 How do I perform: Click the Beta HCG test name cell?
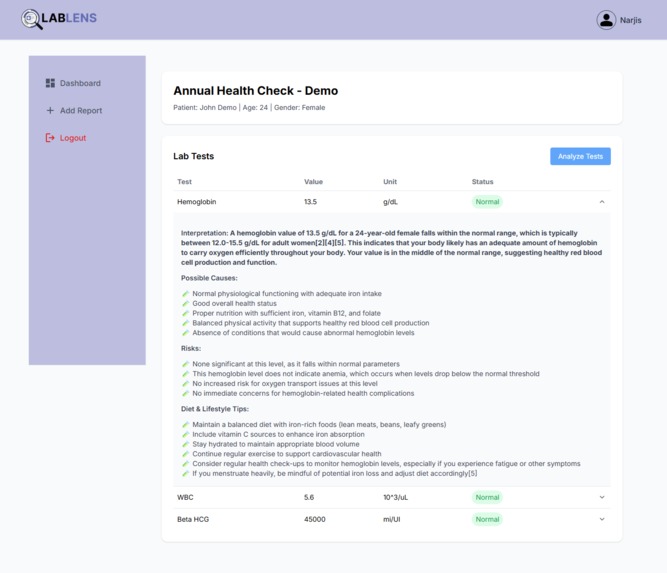click(193, 519)
